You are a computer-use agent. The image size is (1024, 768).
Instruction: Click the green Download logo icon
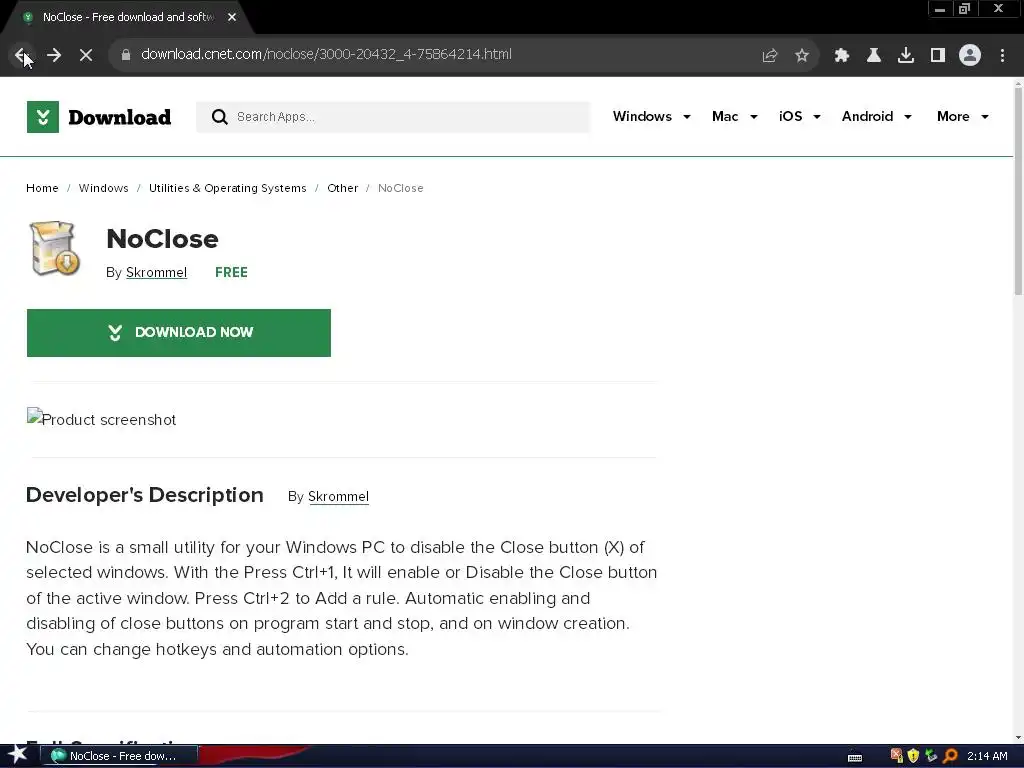(42, 117)
